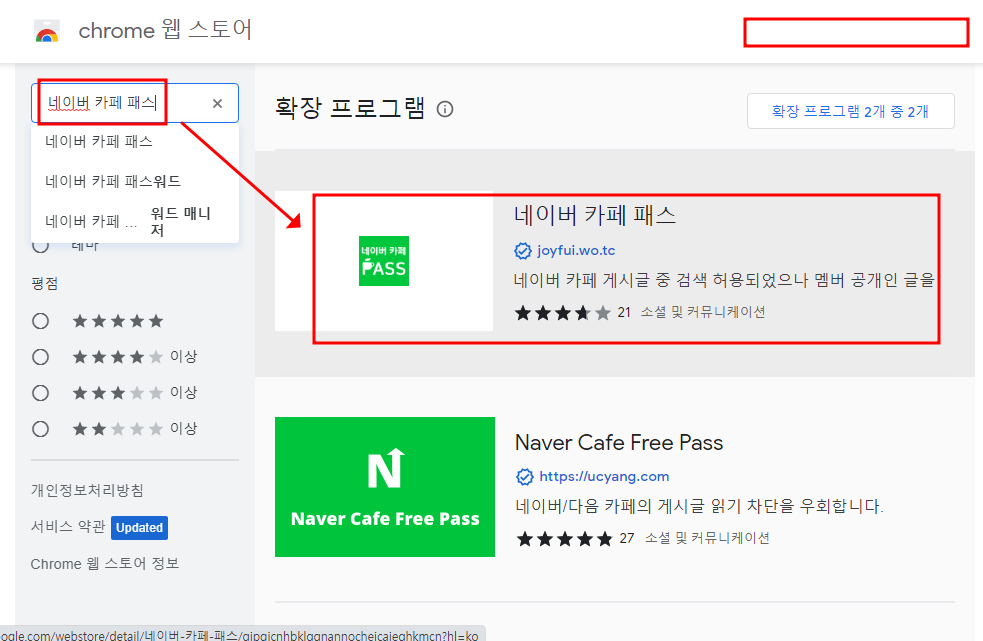Select the five-star rating radio button
Viewport: 983px width, 641px height.
tap(41, 321)
